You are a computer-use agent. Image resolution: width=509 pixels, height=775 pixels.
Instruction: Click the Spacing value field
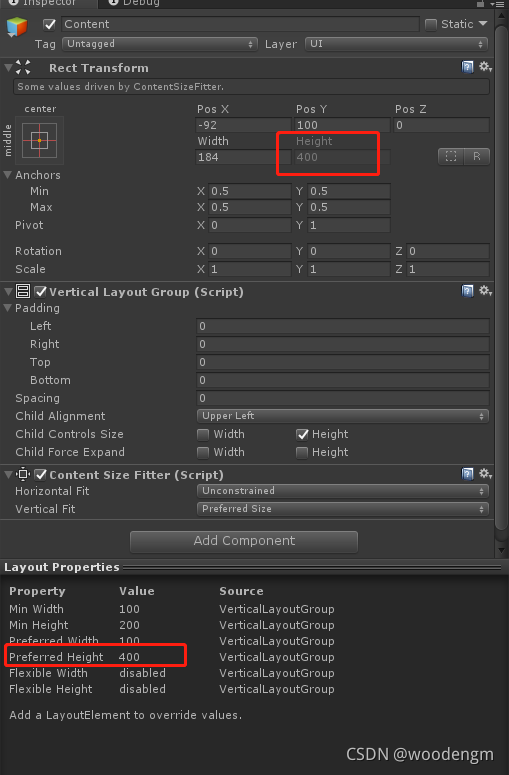(x=342, y=398)
